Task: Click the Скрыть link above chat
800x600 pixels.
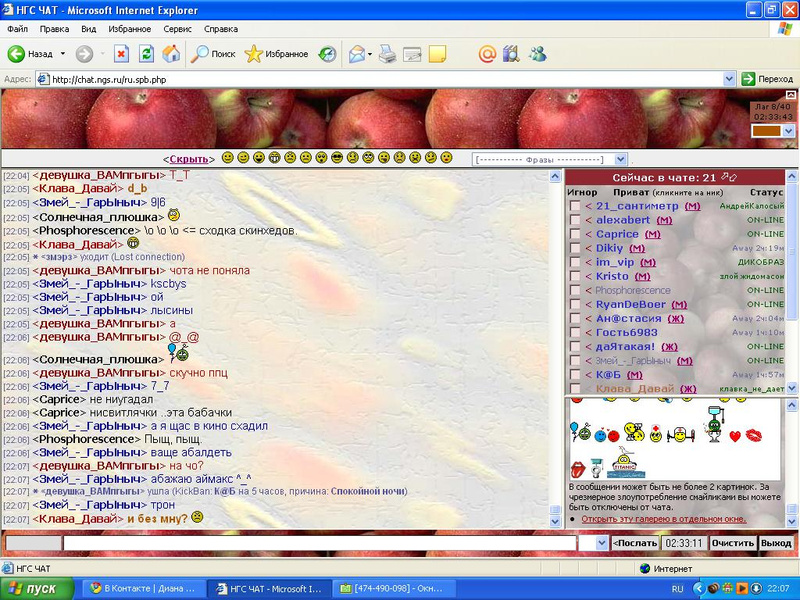Action: 188,159
